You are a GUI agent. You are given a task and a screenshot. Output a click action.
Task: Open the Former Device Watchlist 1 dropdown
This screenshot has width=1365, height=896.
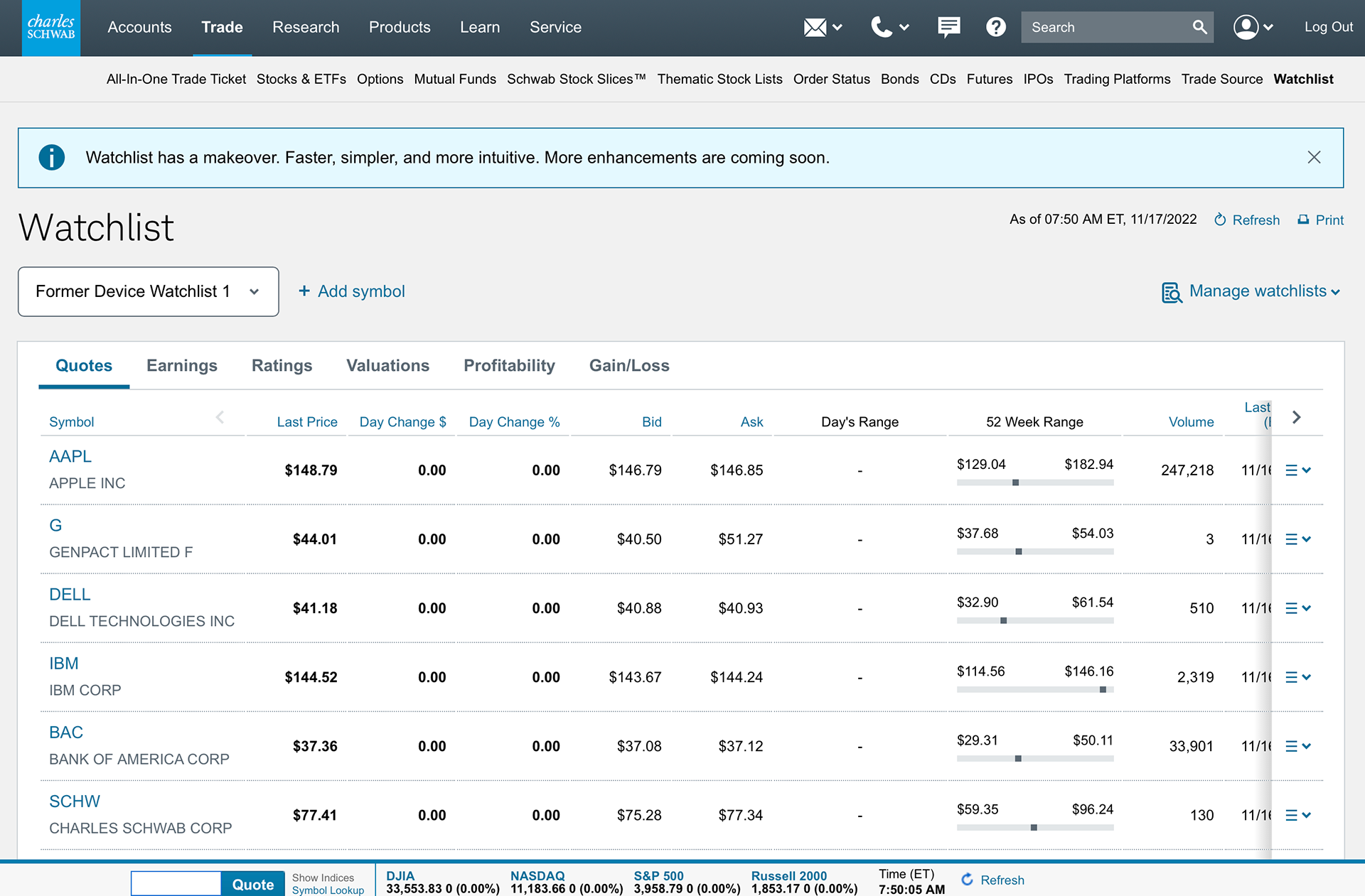pyautogui.click(x=148, y=291)
